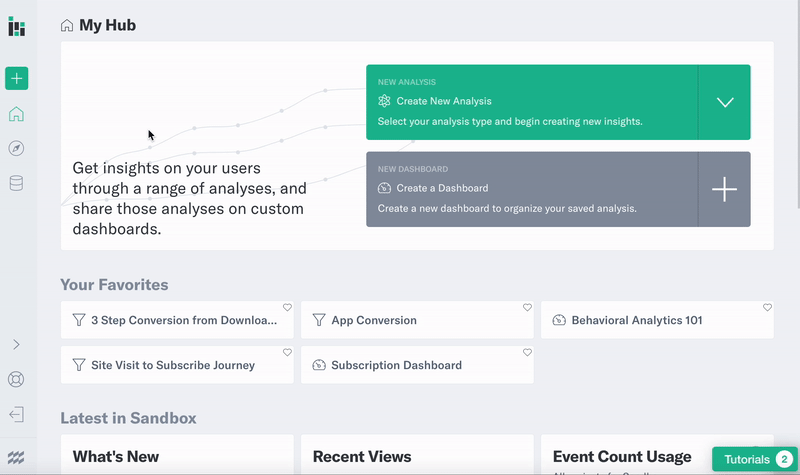Click the home icon beside My Hub title
Viewport: 800px width, 475px height.
(67, 26)
